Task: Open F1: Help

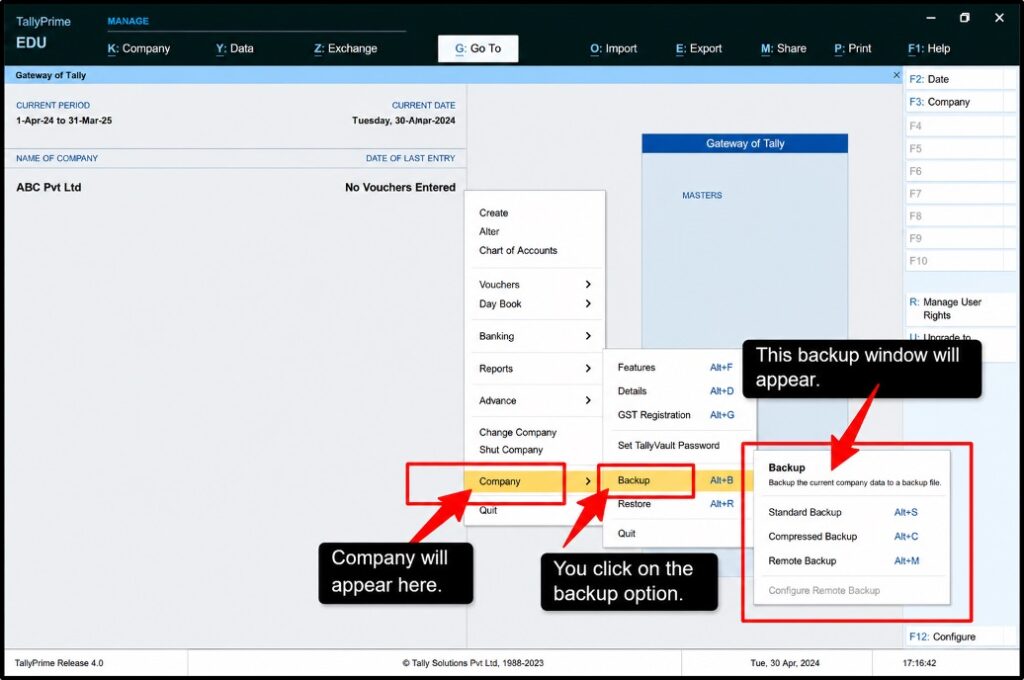Action: 929,48
